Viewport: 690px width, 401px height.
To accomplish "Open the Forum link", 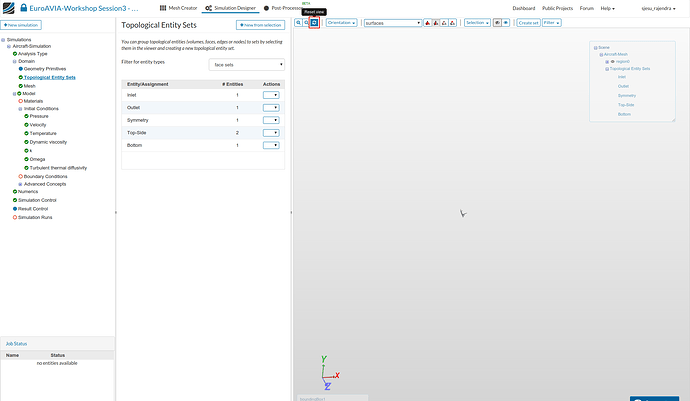I will tap(587, 8).
